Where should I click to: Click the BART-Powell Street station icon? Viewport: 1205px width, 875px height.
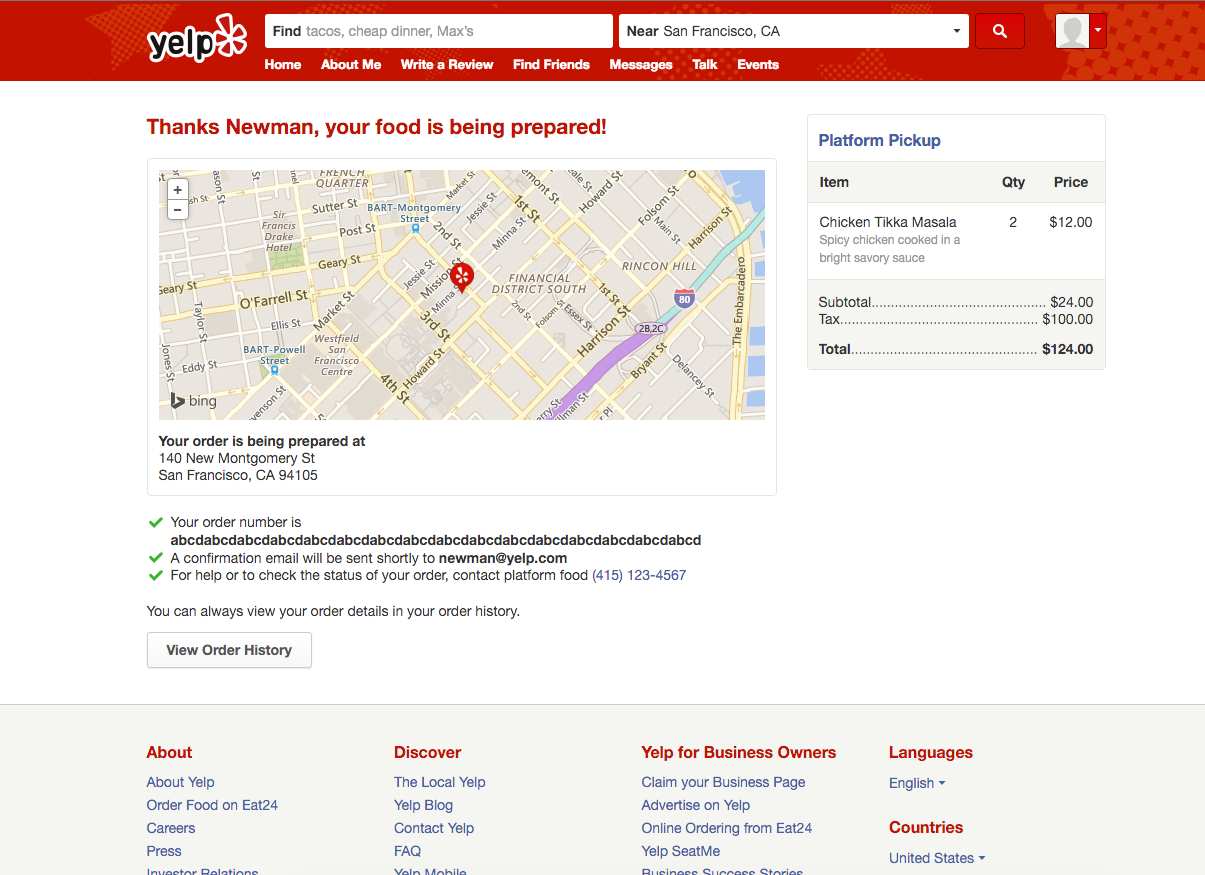tap(274, 370)
